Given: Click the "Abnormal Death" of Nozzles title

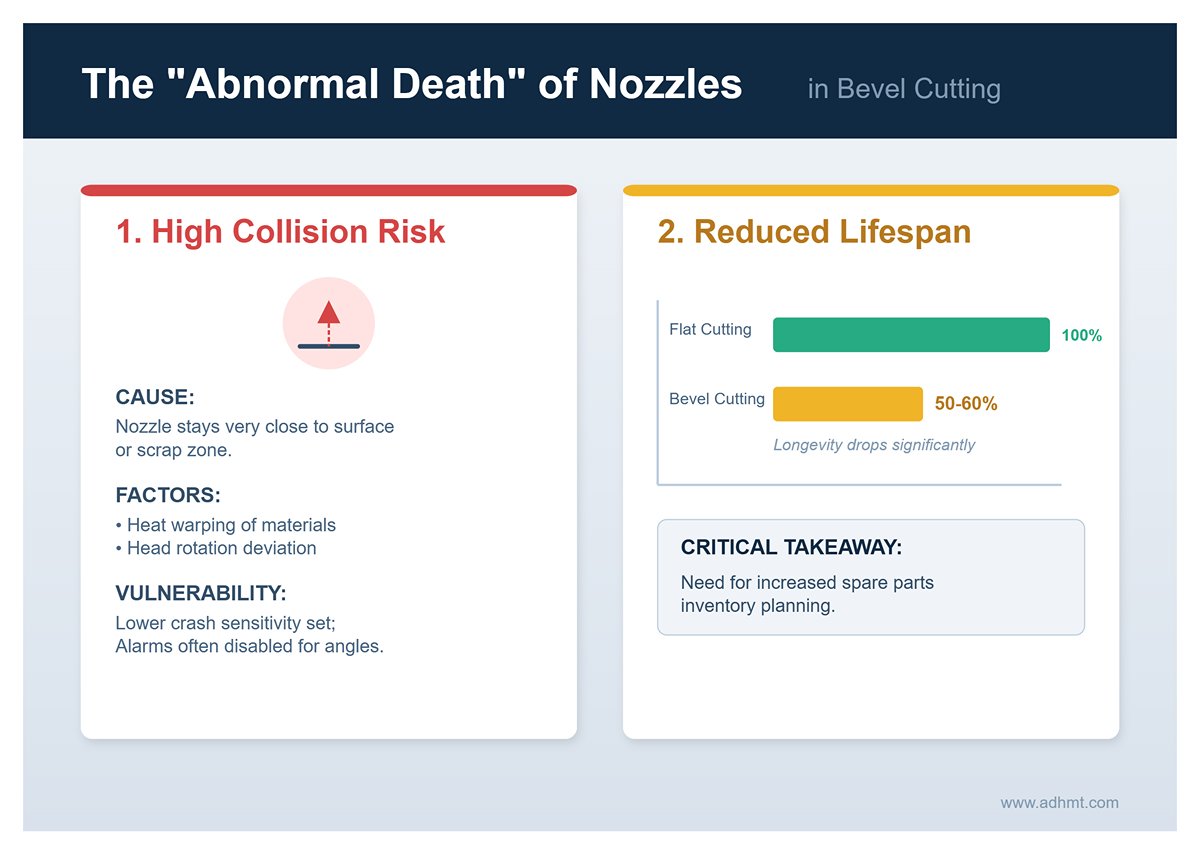Looking at the screenshot, I should 411,84.
